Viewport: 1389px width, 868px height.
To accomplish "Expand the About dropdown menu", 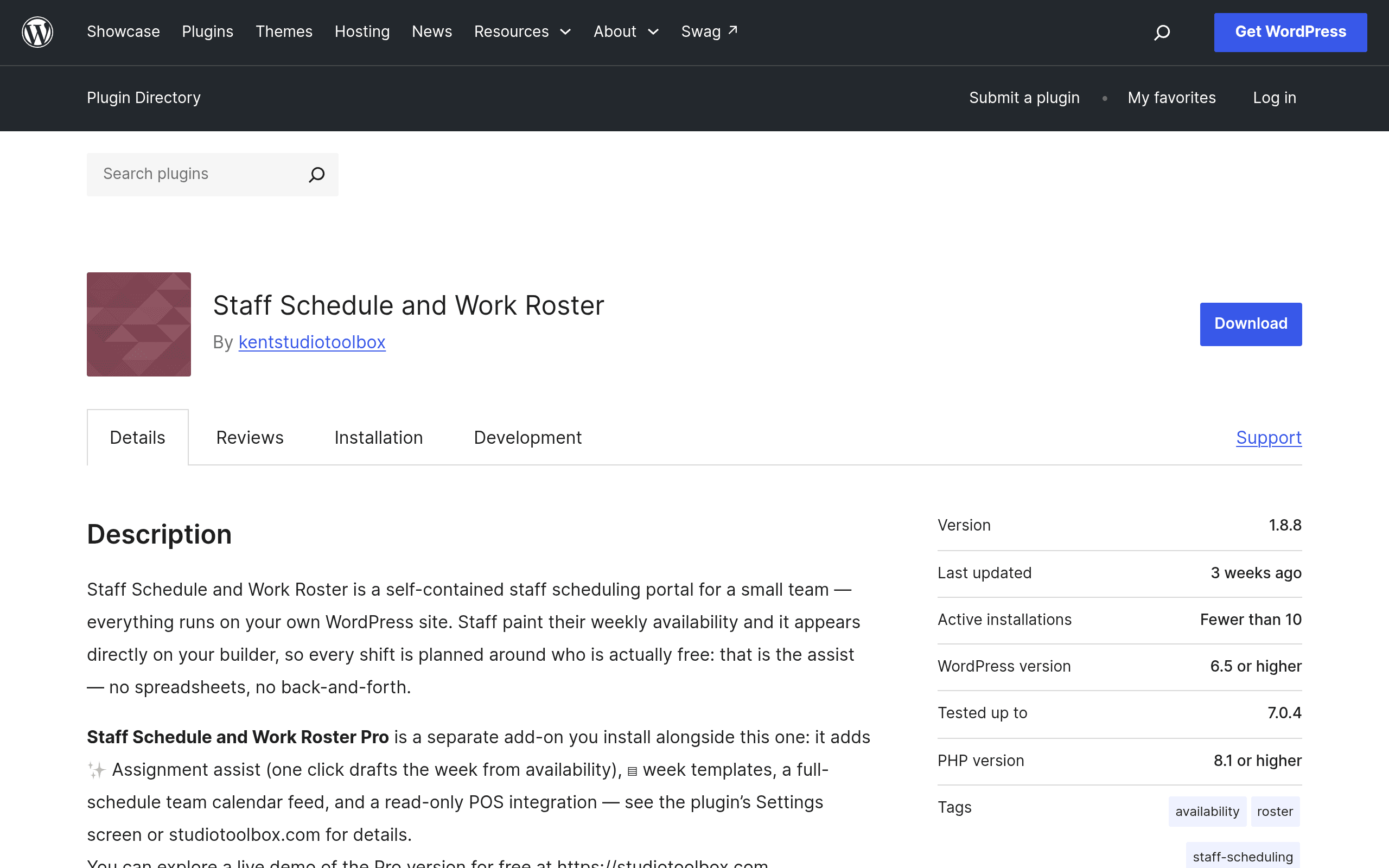I will [626, 31].
